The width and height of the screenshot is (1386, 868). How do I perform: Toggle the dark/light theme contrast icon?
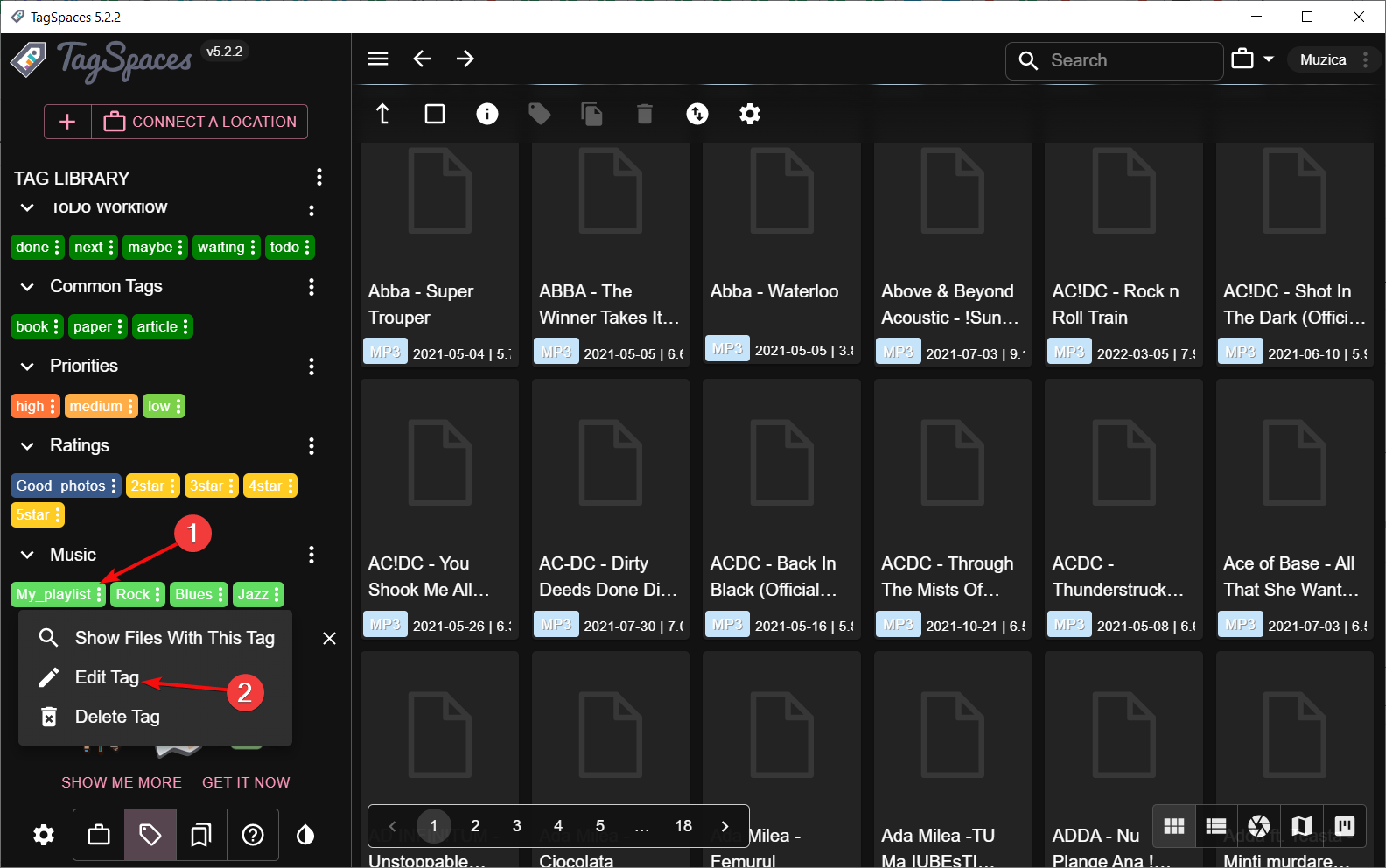coord(305,835)
